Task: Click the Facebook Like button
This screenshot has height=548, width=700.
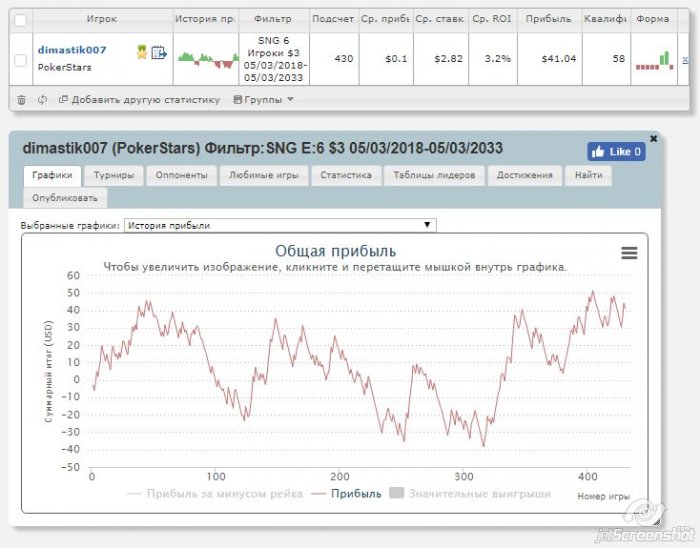Action: 616,152
